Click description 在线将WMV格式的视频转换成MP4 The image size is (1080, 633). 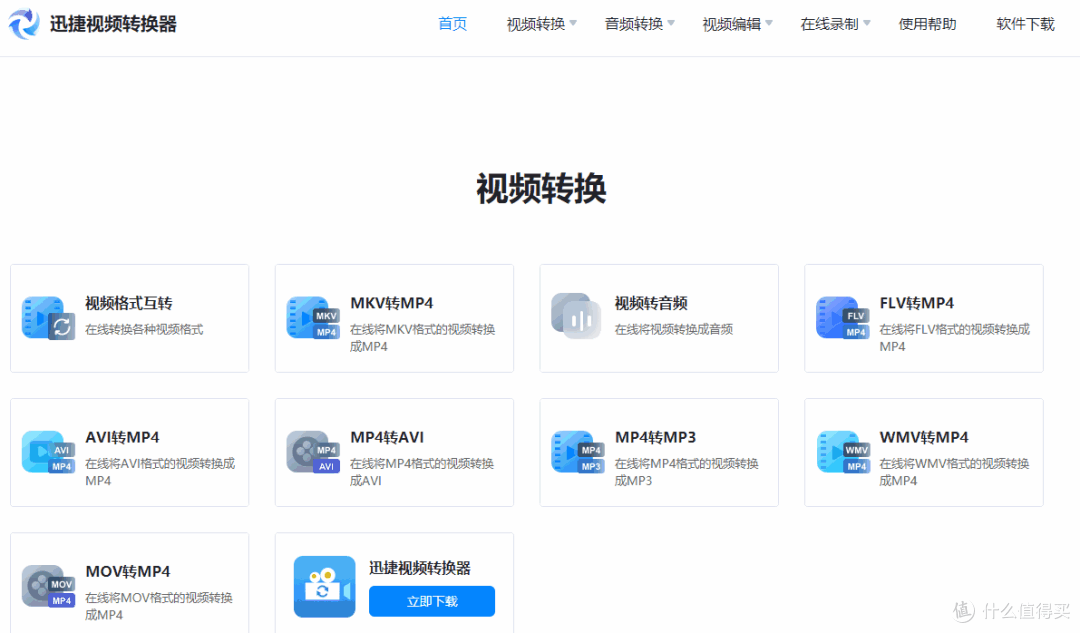pyautogui.click(x=954, y=472)
